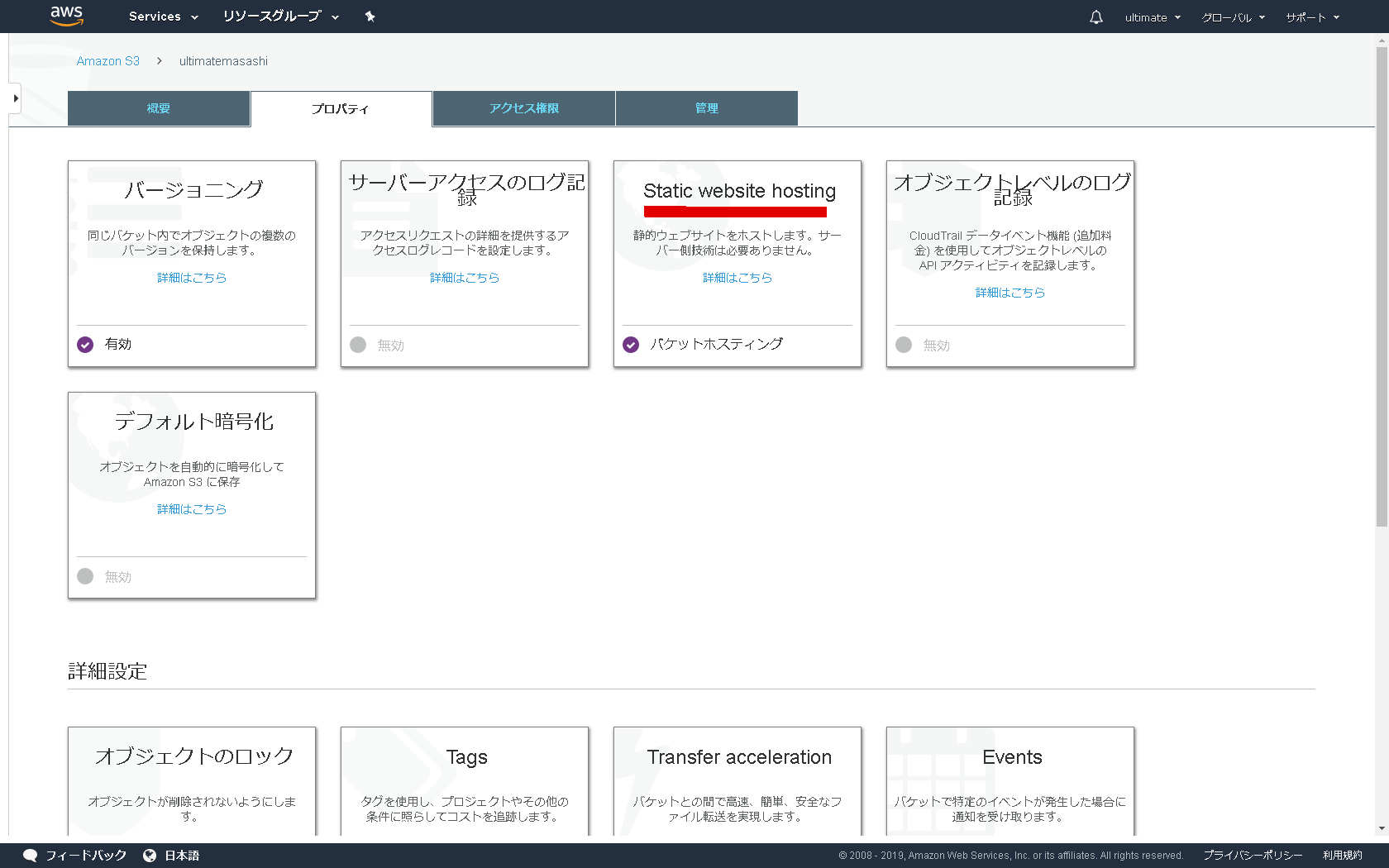1389x868 pixels.
Task: Open the Static website hosting card title
Action: tap(740, 191)
